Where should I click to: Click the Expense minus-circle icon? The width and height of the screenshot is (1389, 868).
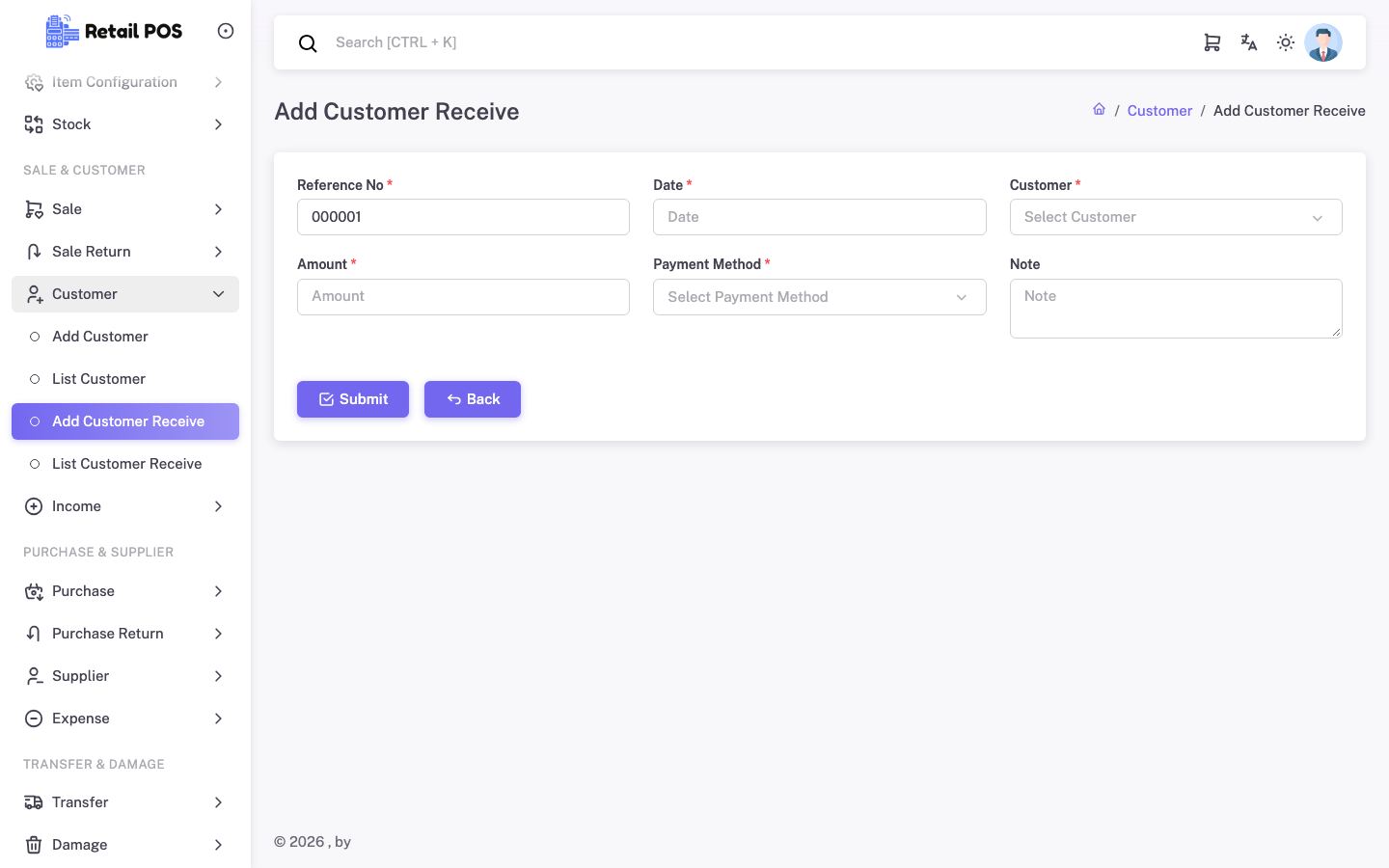tap(34, 719)
